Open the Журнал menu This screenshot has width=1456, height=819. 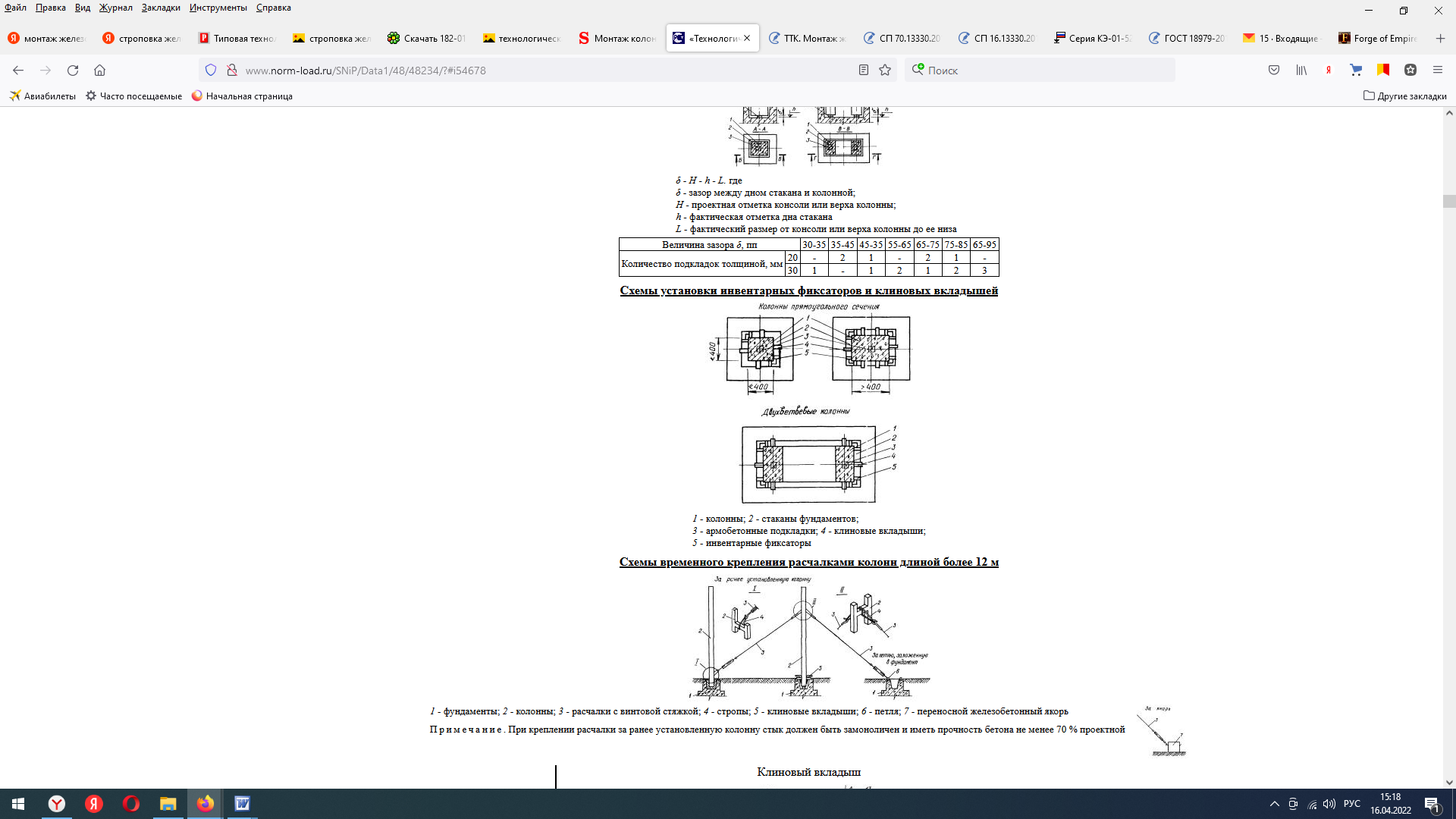click(115, 8)
